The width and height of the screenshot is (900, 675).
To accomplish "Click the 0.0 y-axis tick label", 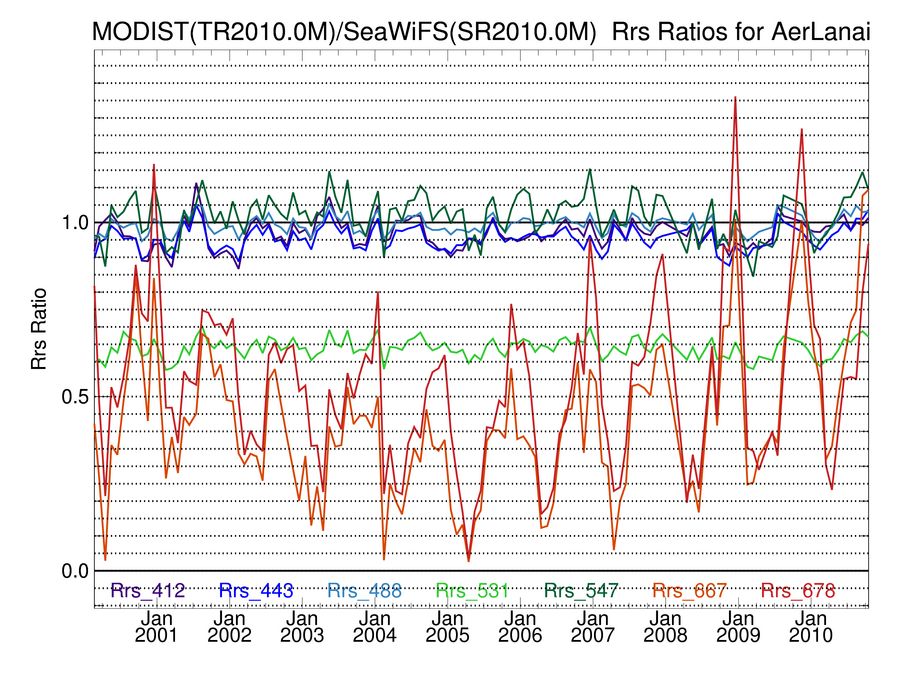I will pyautogui.click(x=75, y=571).
